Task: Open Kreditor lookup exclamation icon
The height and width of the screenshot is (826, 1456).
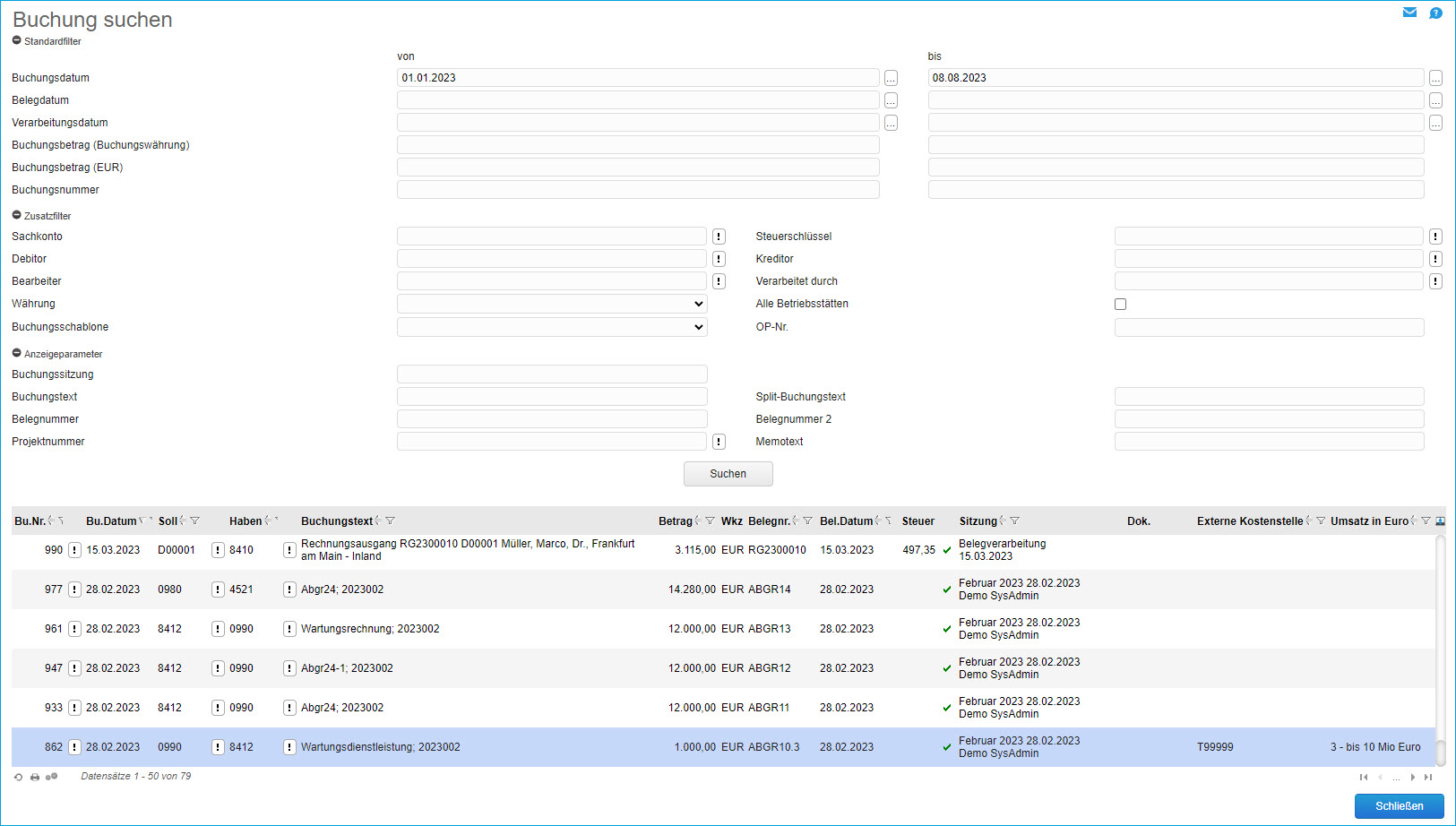Action: pyautogui.click(x=1435, y=259)
